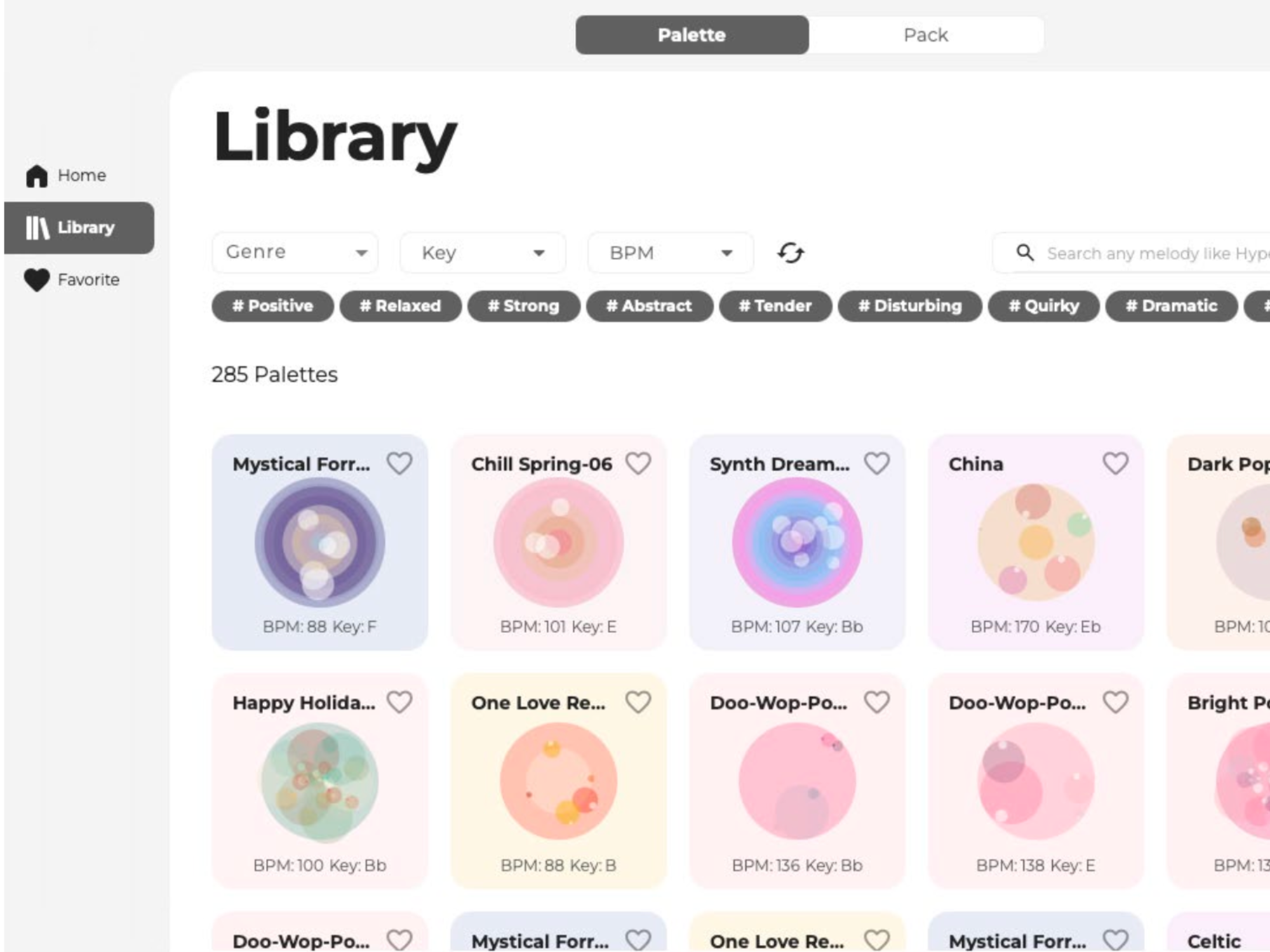
Task: Reset filters with the refresh arrows icon
Action: pyautogui.click(x=791, y=253)
